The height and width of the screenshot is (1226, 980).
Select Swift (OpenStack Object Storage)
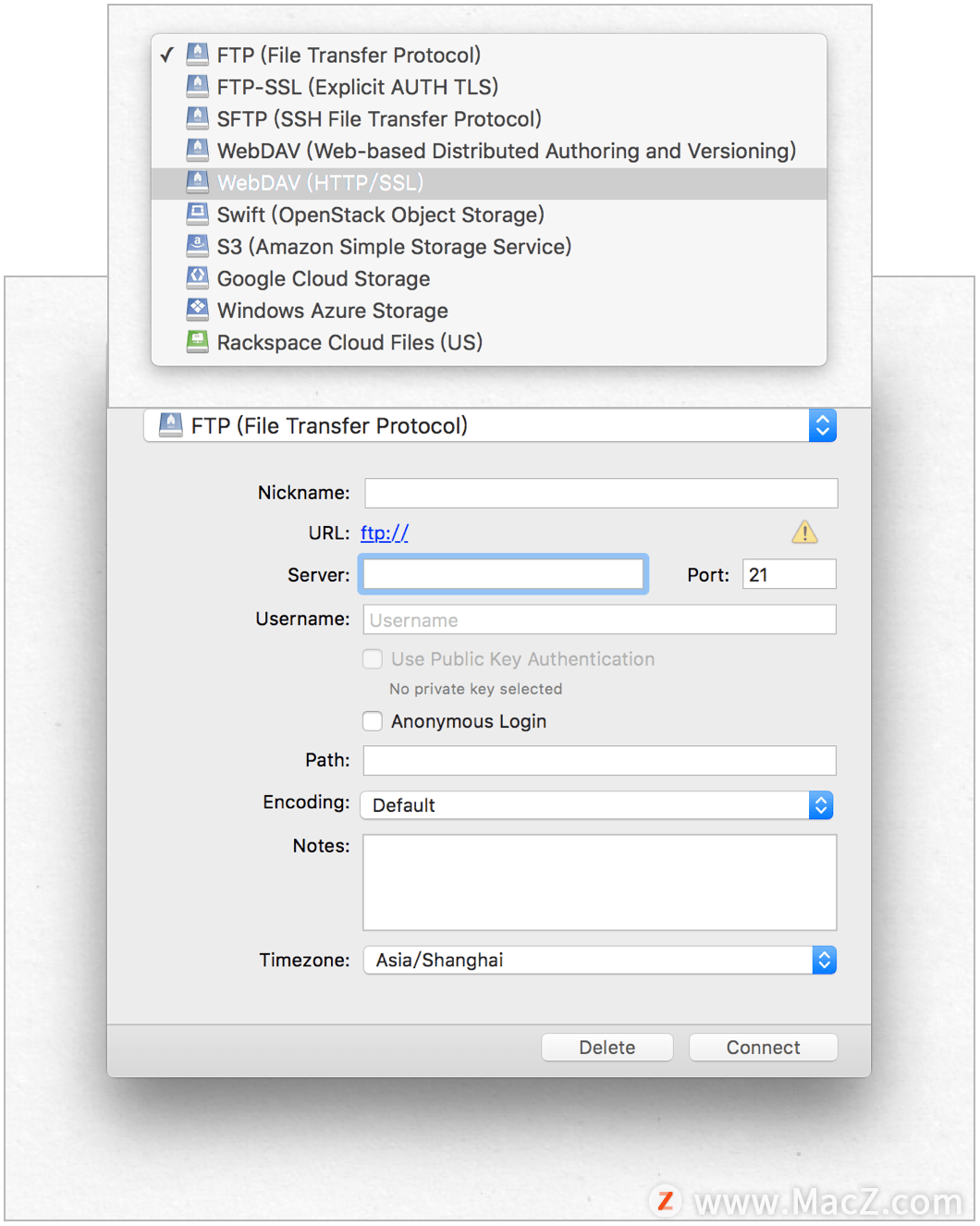(489, 215)
